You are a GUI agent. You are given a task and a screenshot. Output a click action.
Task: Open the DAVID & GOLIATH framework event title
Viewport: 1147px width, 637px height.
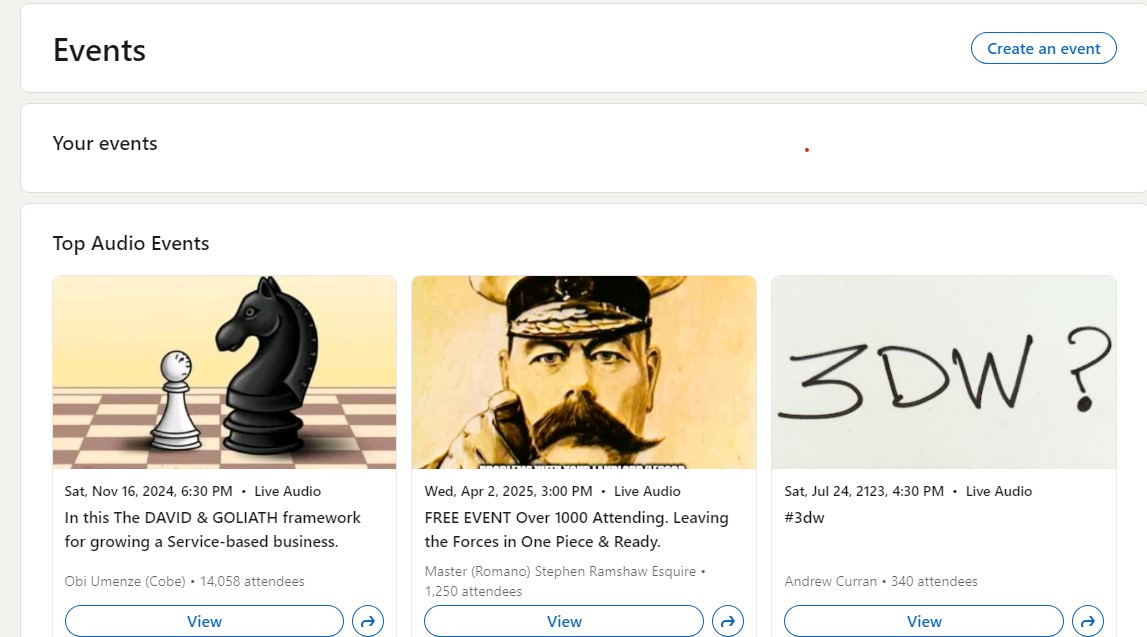click(213, 529)
